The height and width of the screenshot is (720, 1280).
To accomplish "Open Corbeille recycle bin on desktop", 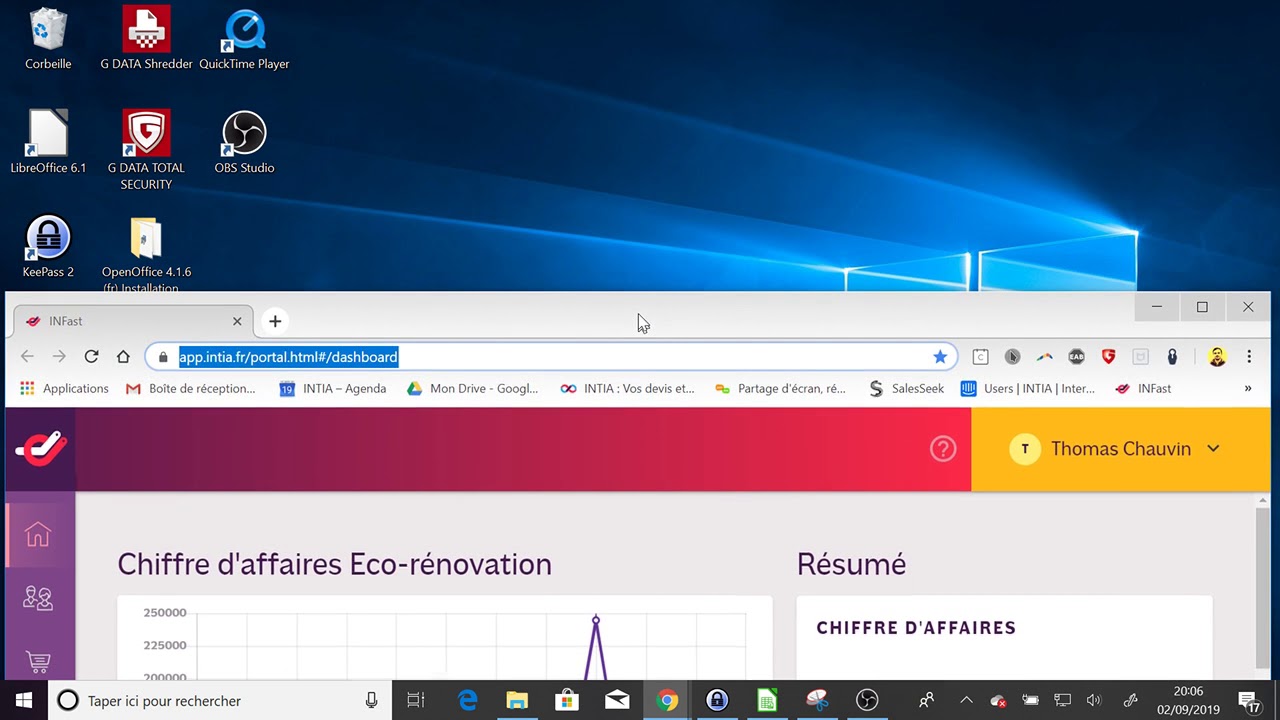I will click(48, 38).
